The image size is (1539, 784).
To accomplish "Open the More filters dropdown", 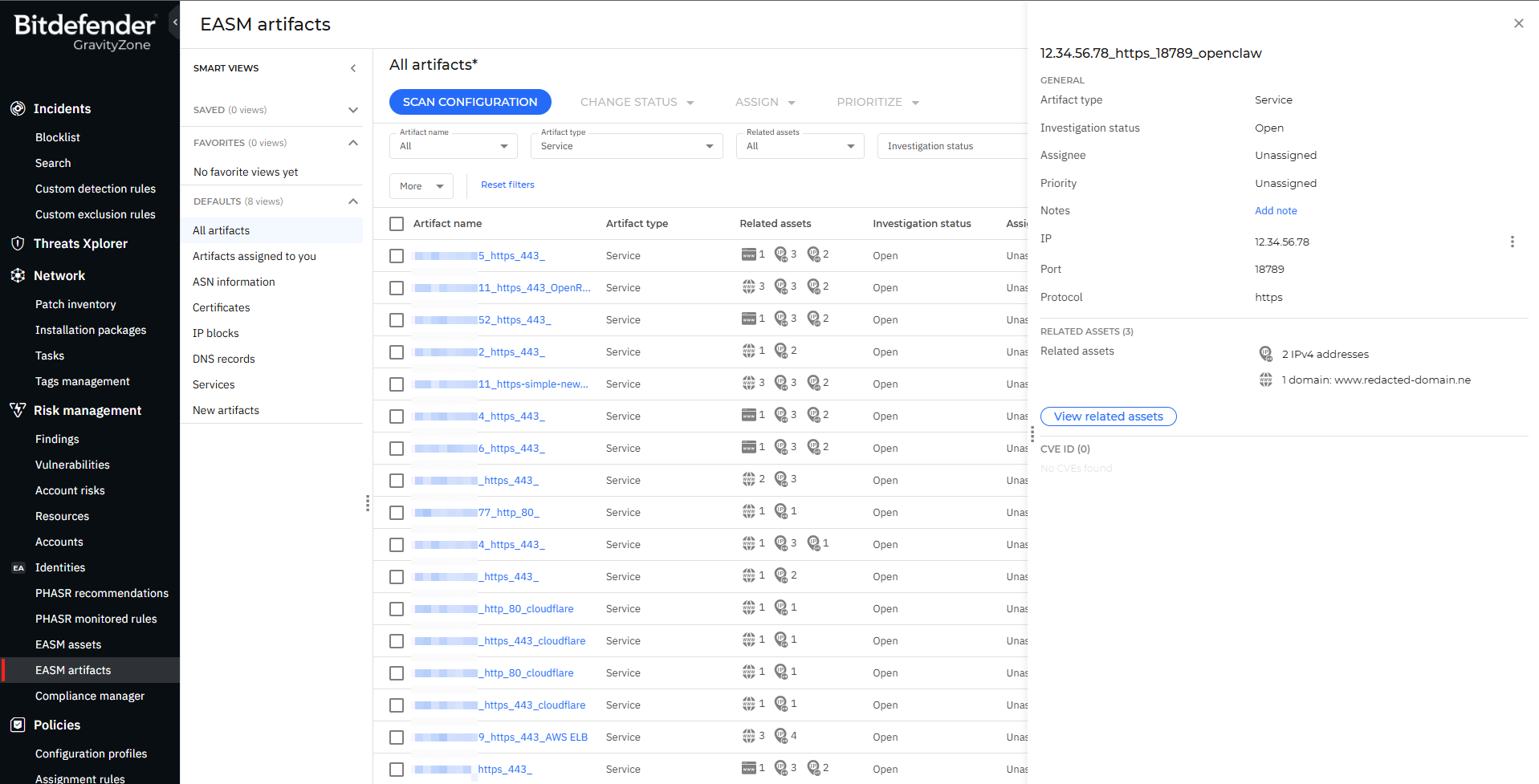I will [x=421, y=186].
